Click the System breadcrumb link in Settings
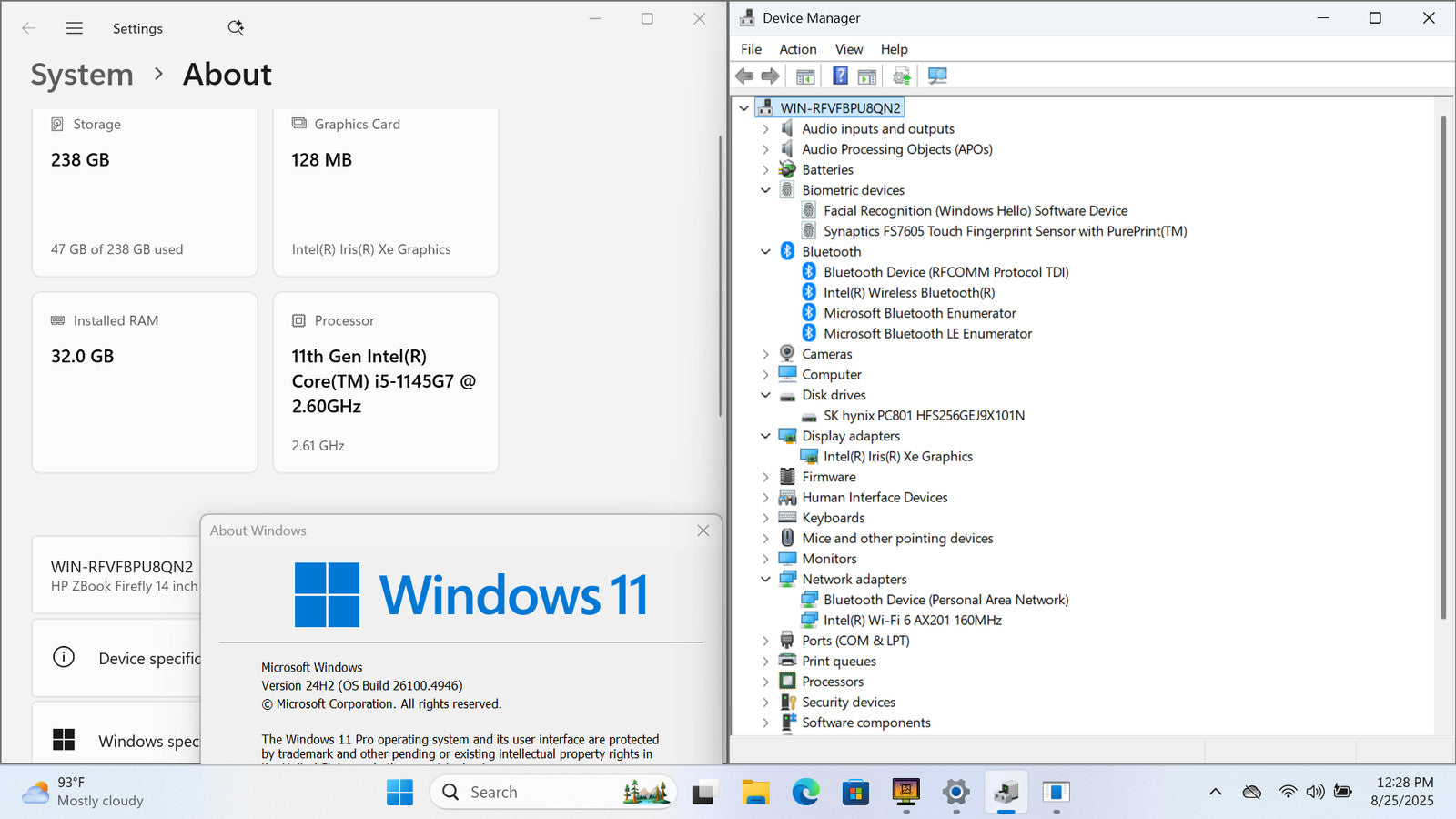This screenshot has width=1456, height=819. point(82,75)
